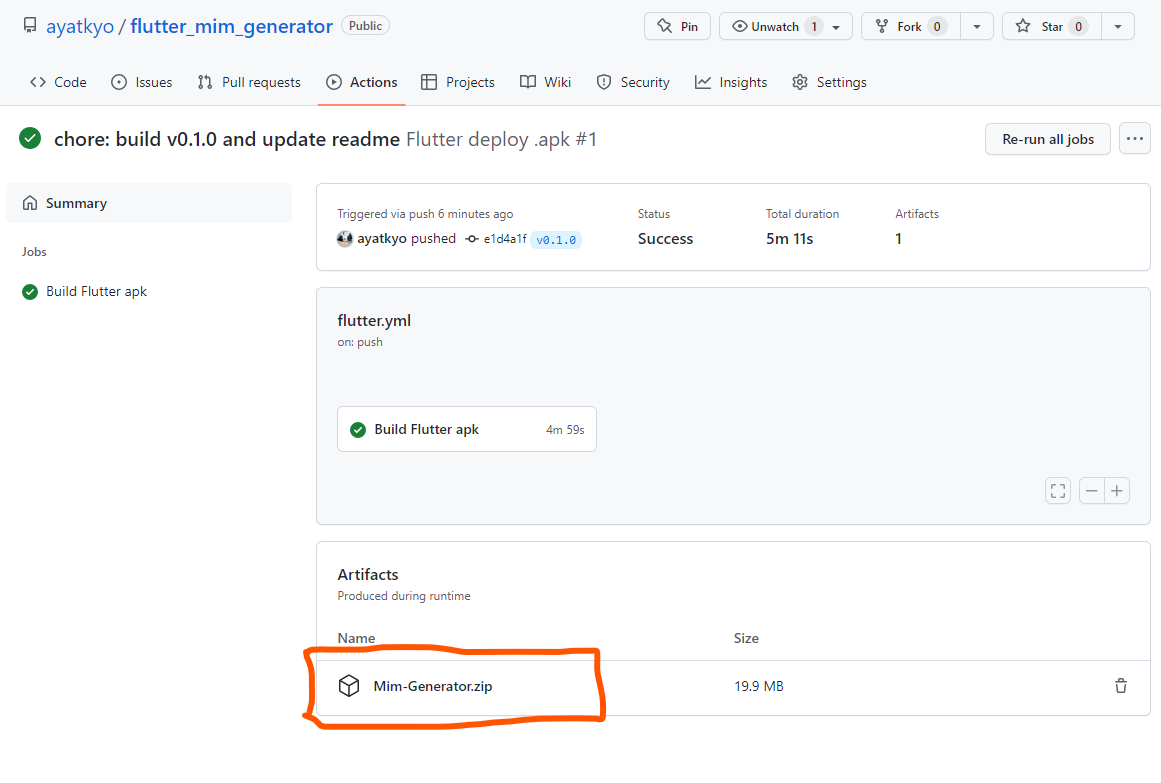Zoom in the workflow graph
This screenshot has height=783, width=1161.
[x=1117, y=490]
